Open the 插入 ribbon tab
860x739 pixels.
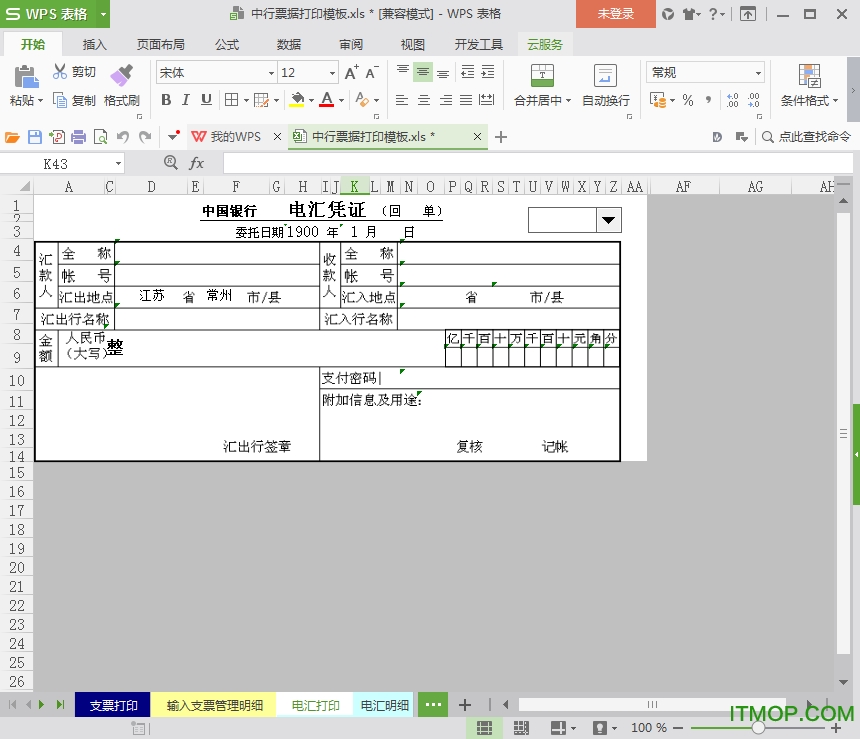[x=94, y=44]
